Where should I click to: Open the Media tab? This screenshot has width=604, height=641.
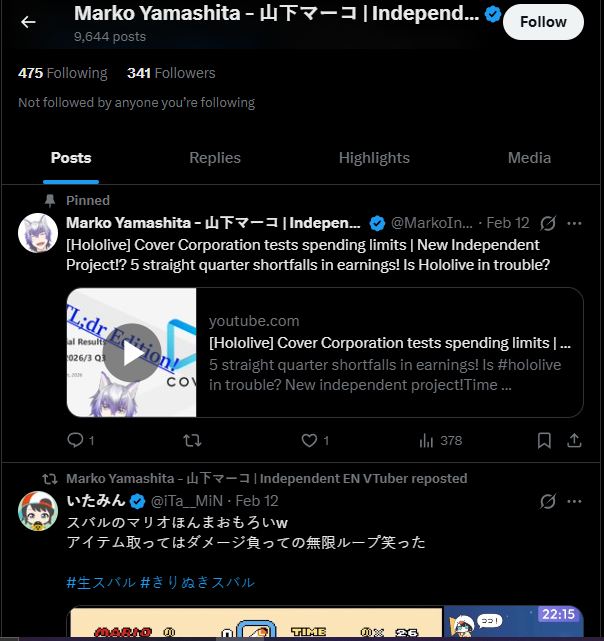529,158
